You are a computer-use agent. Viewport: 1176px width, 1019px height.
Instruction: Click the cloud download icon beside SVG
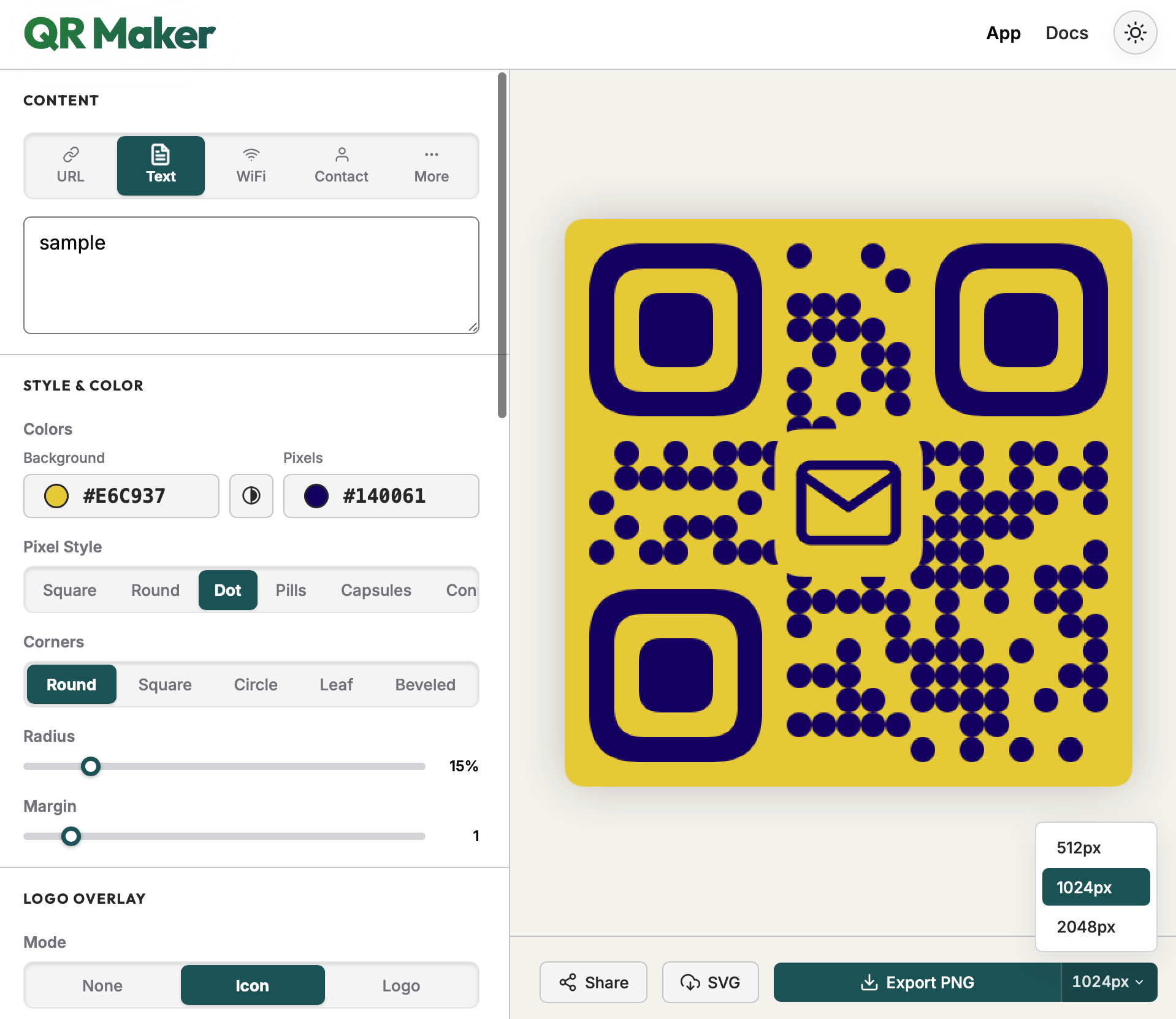(690, 982)
